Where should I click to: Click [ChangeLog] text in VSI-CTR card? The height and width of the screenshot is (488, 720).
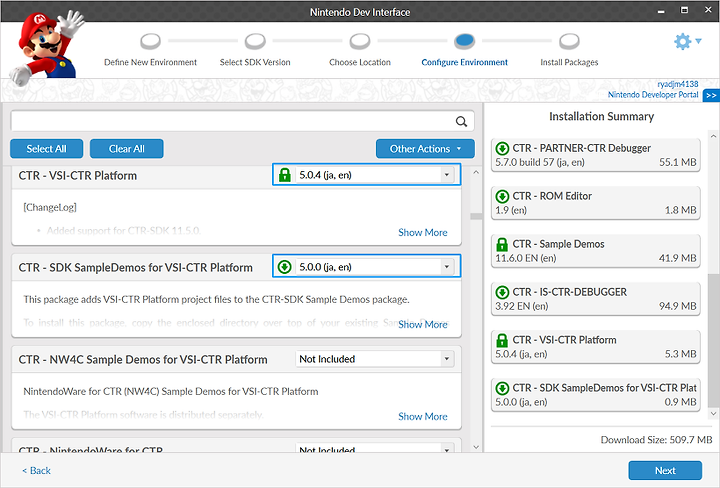click(50, 208)
